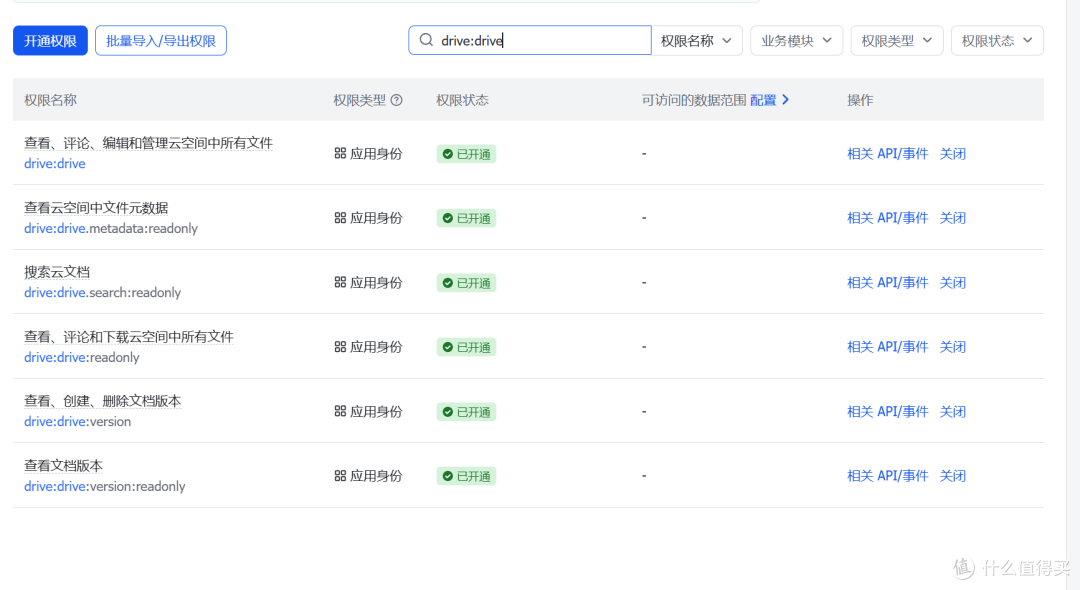This screenshot has height=590, width=1080.
Task: Click scope code drive:drive:version:readonly
Action: click(105, 486)
